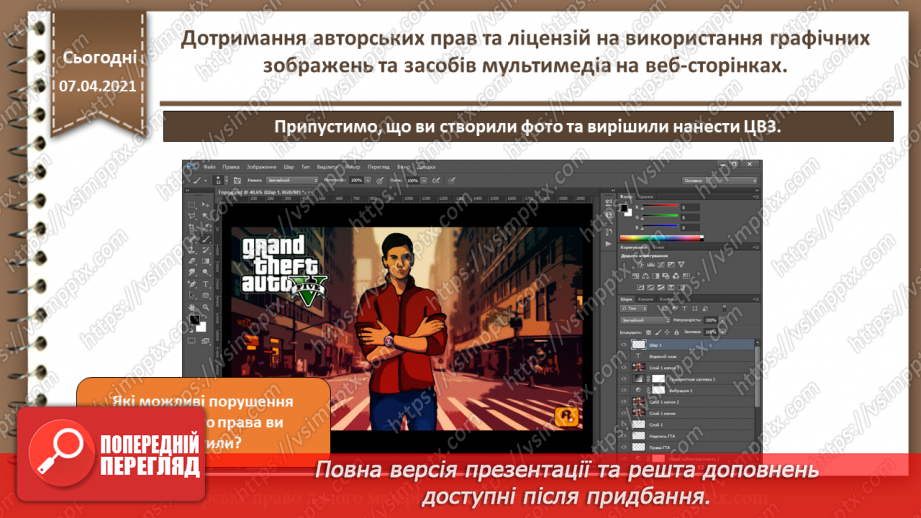Select the Pen tool
Viewport: 921px width, 518px height.
pos(191,284)
